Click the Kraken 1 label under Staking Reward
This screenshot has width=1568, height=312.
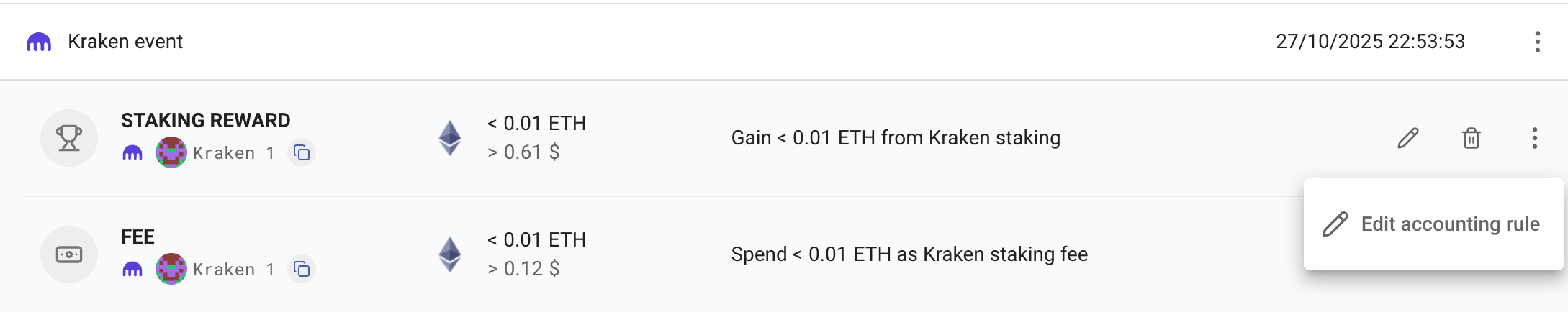click(x=233, y=153)
